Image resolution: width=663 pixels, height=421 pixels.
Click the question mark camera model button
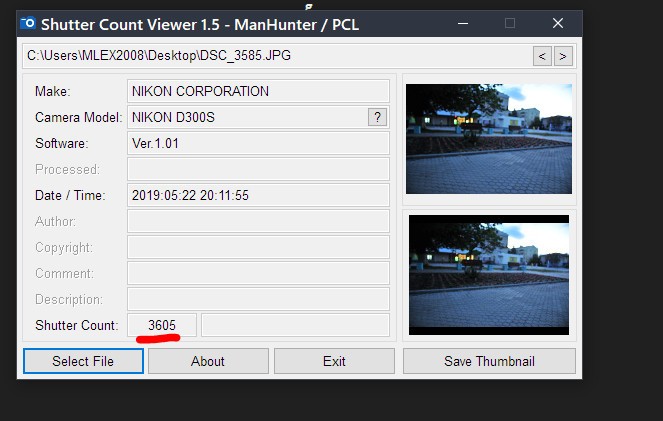pos(377,117)
